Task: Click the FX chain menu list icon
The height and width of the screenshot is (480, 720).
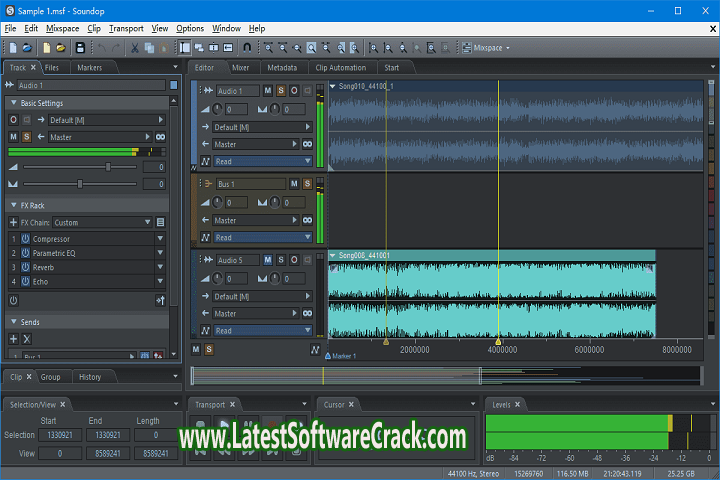Action: pos(160,222)
